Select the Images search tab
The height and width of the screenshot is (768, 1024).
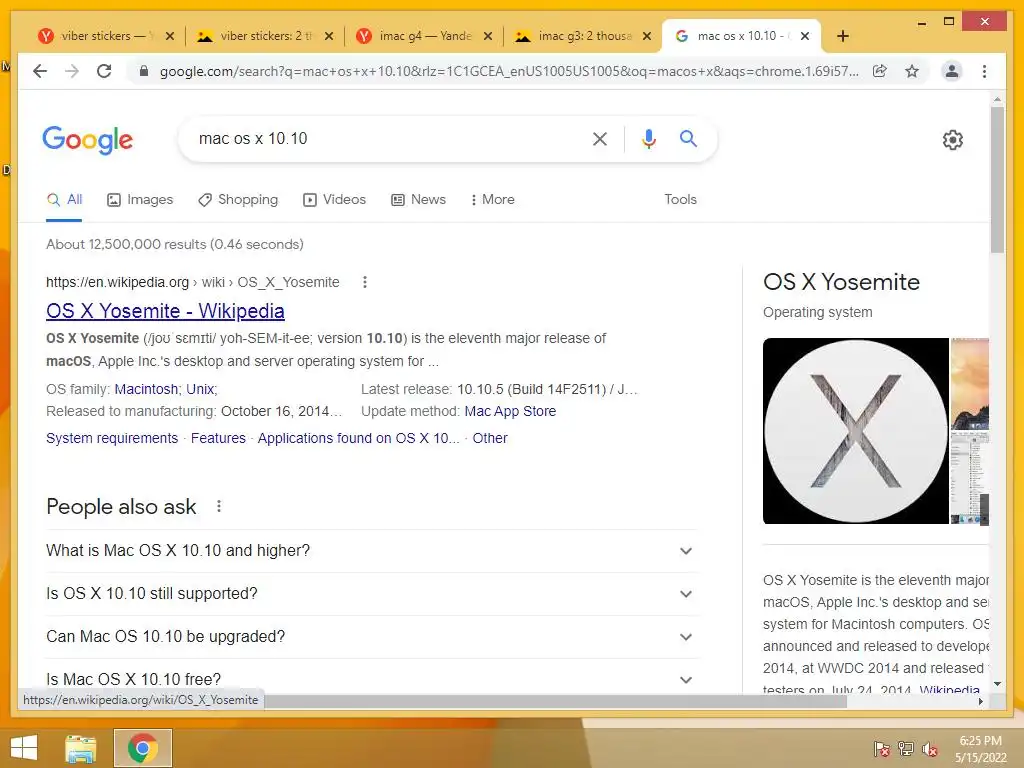(140, 199)
